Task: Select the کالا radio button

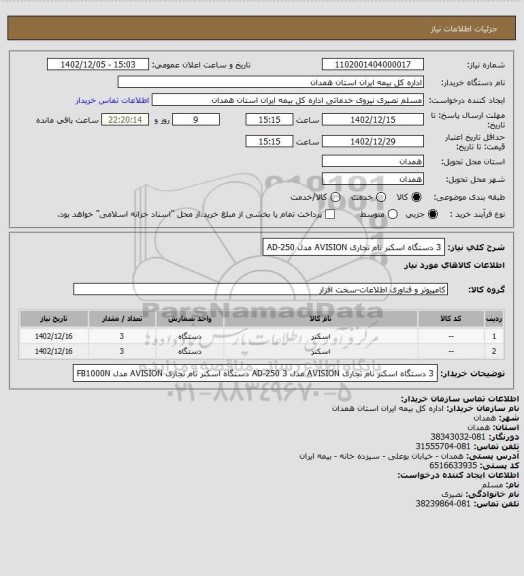Action: (416, 197)
